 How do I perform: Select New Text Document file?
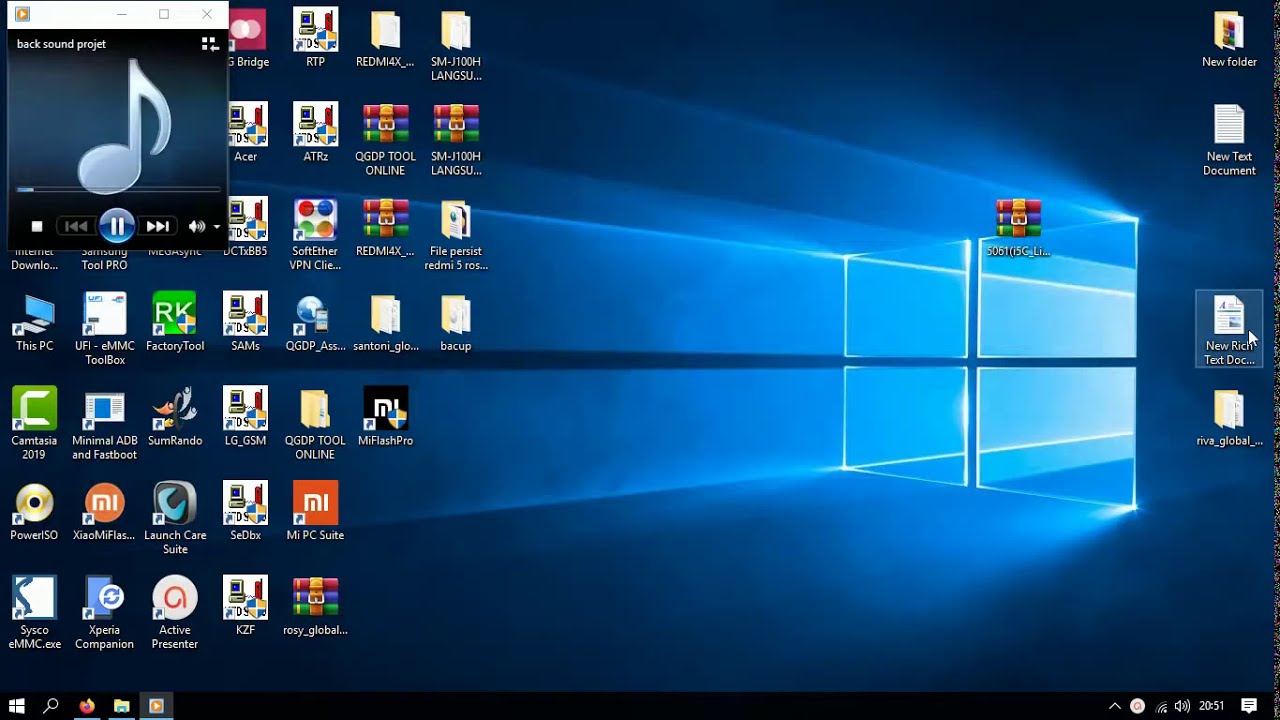point(1229,140)
